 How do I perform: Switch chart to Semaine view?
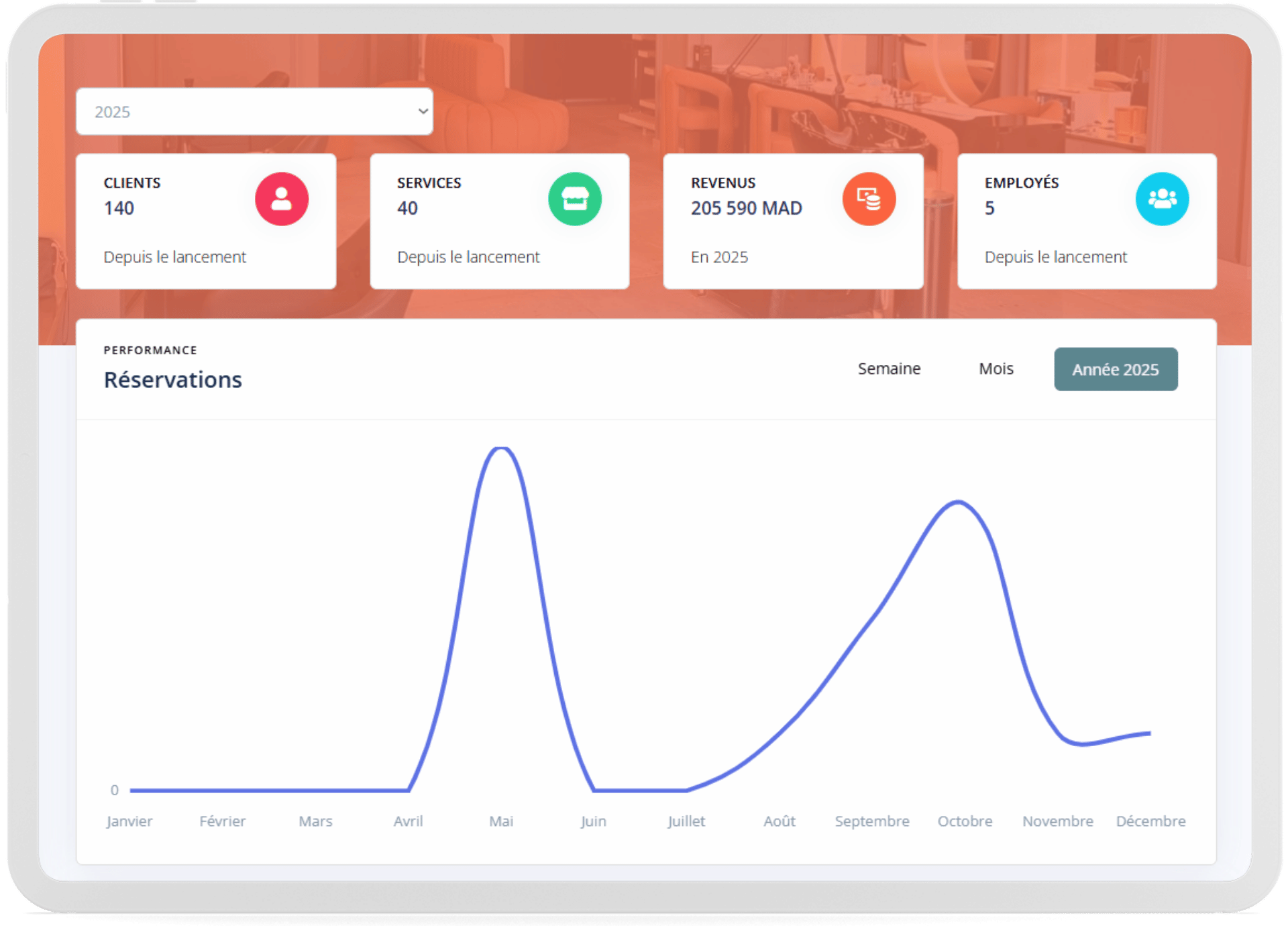(x=889, y=369)
